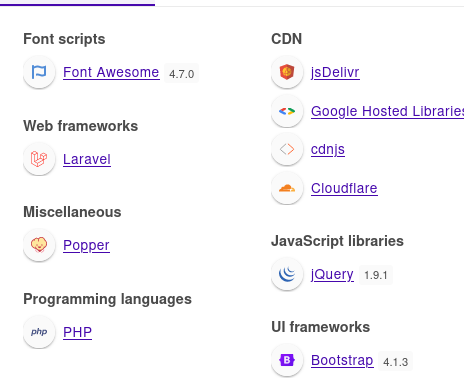Open the Cloudflare link
464x386 pixels.
coord(344,188)
